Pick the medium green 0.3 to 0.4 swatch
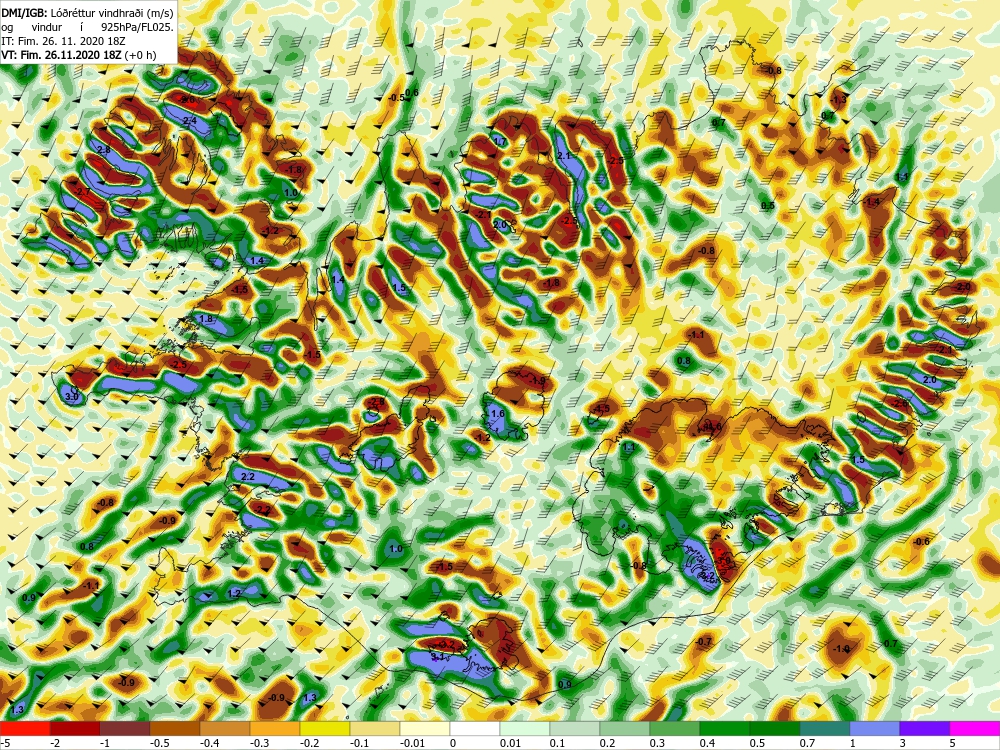Screen dimensions: 1000x750 coord(675,728)
